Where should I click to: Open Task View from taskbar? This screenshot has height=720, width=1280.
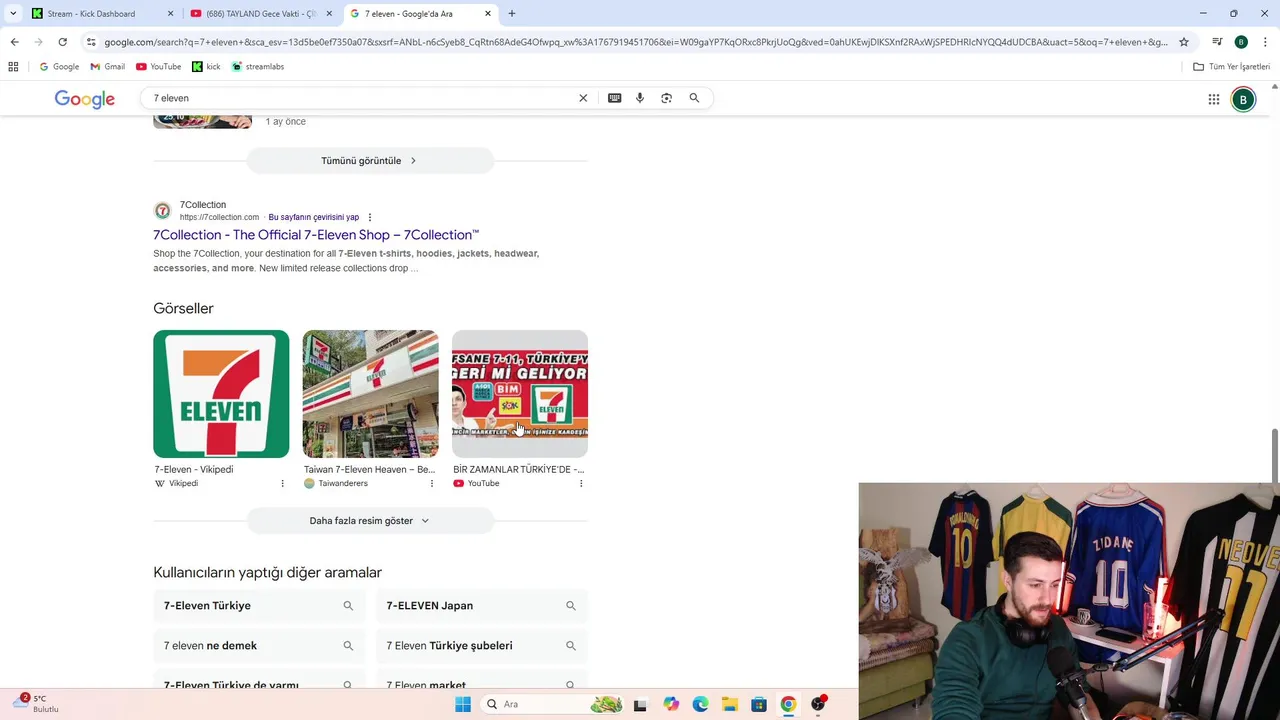tap(640, 704)
